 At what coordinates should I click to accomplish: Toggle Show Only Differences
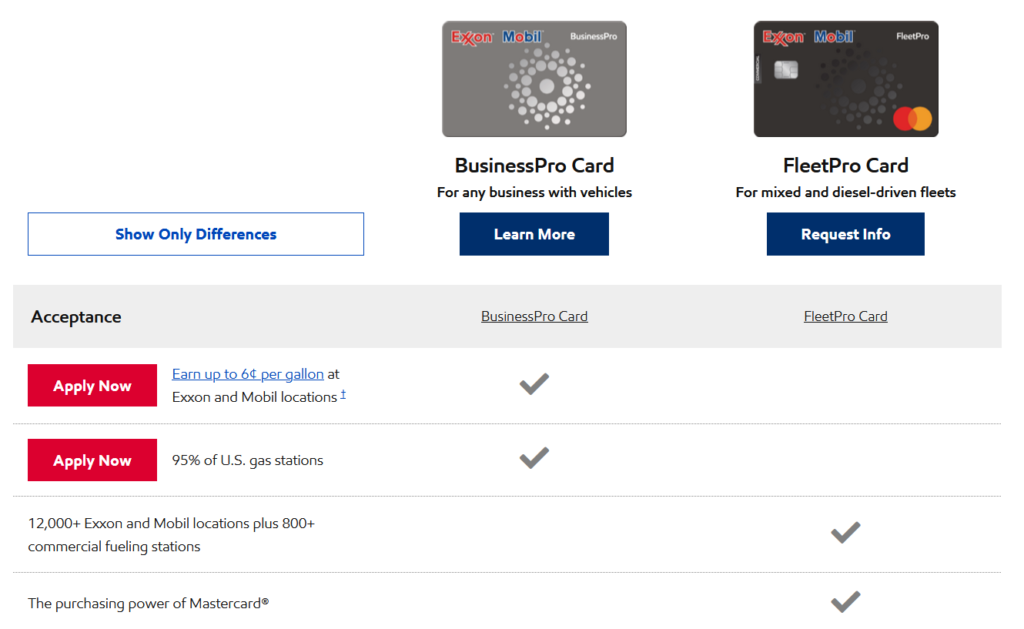point(195,234)
